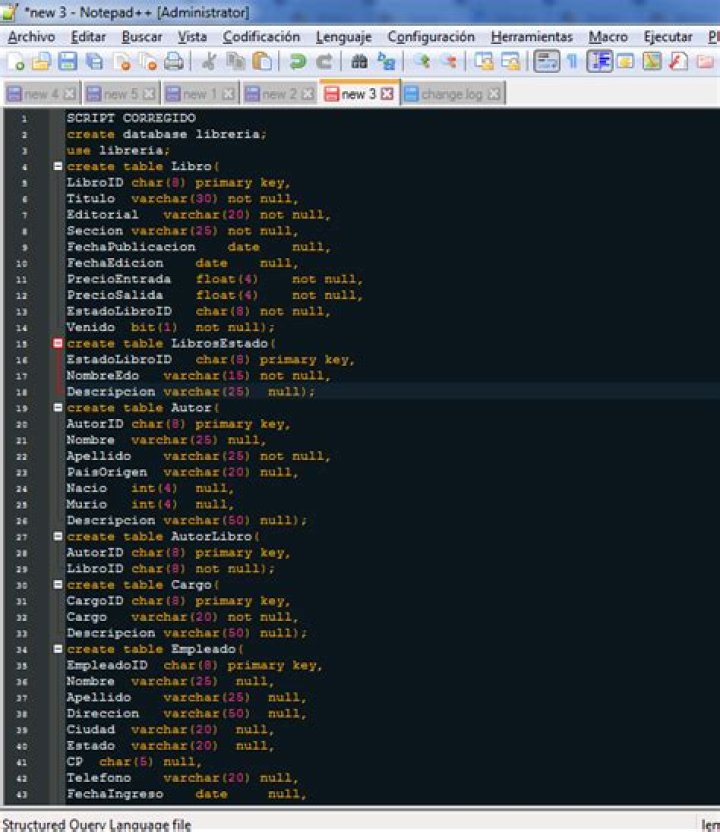
Task: Open Find with the binoculars icon
Action: point(359,62)
